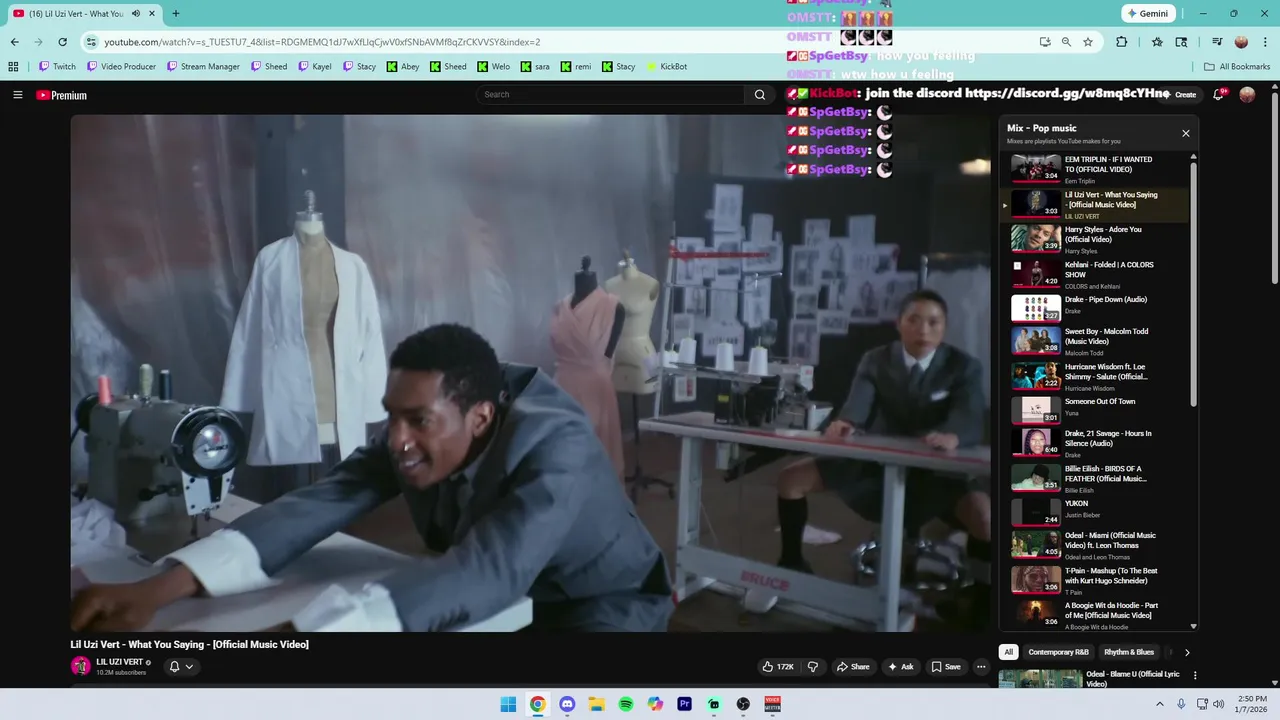Play Hurricane Wisdom - Salute from mix
1280x720 pixels.
[1095, 376]
